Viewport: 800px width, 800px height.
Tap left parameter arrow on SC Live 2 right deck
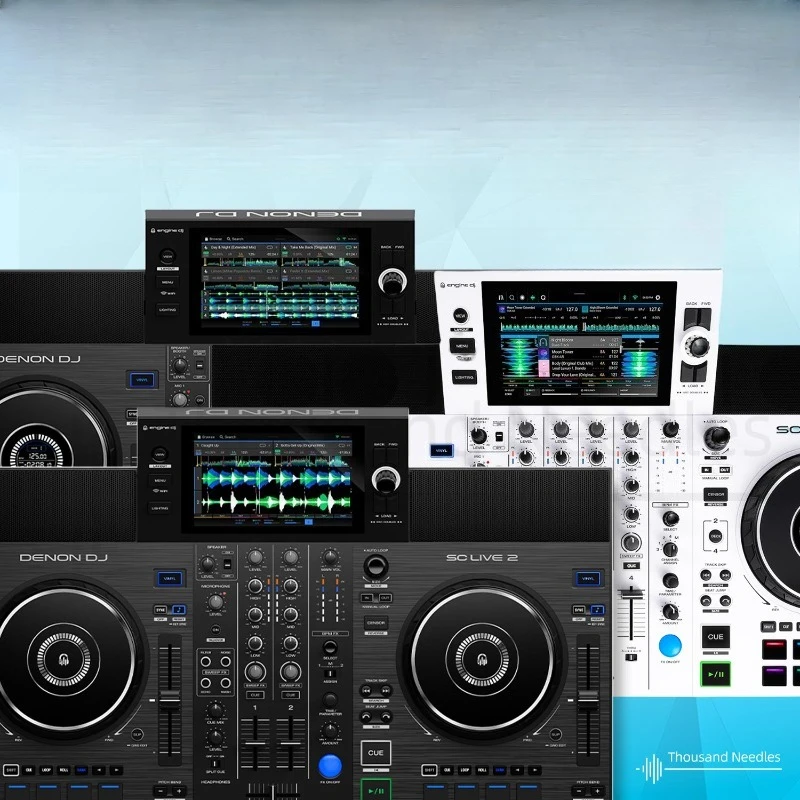518,770
